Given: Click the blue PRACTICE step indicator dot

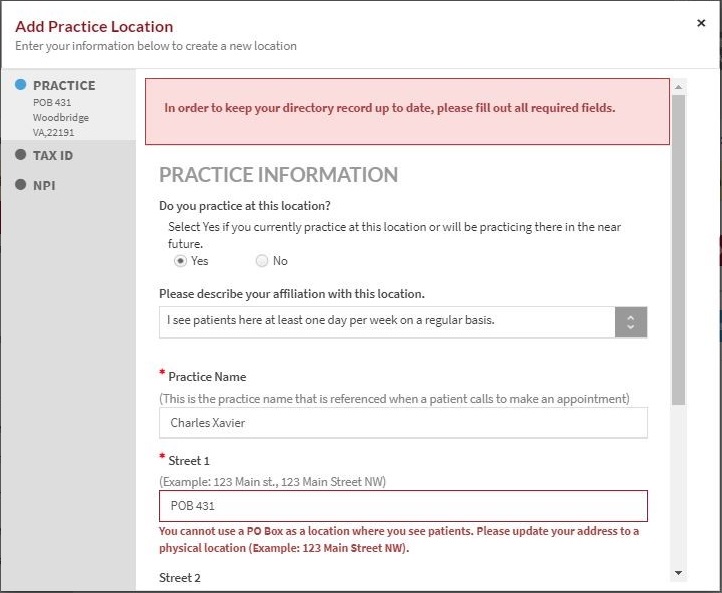Looking at the screenshot, I should pyautogui.click(x=20, y=85).
